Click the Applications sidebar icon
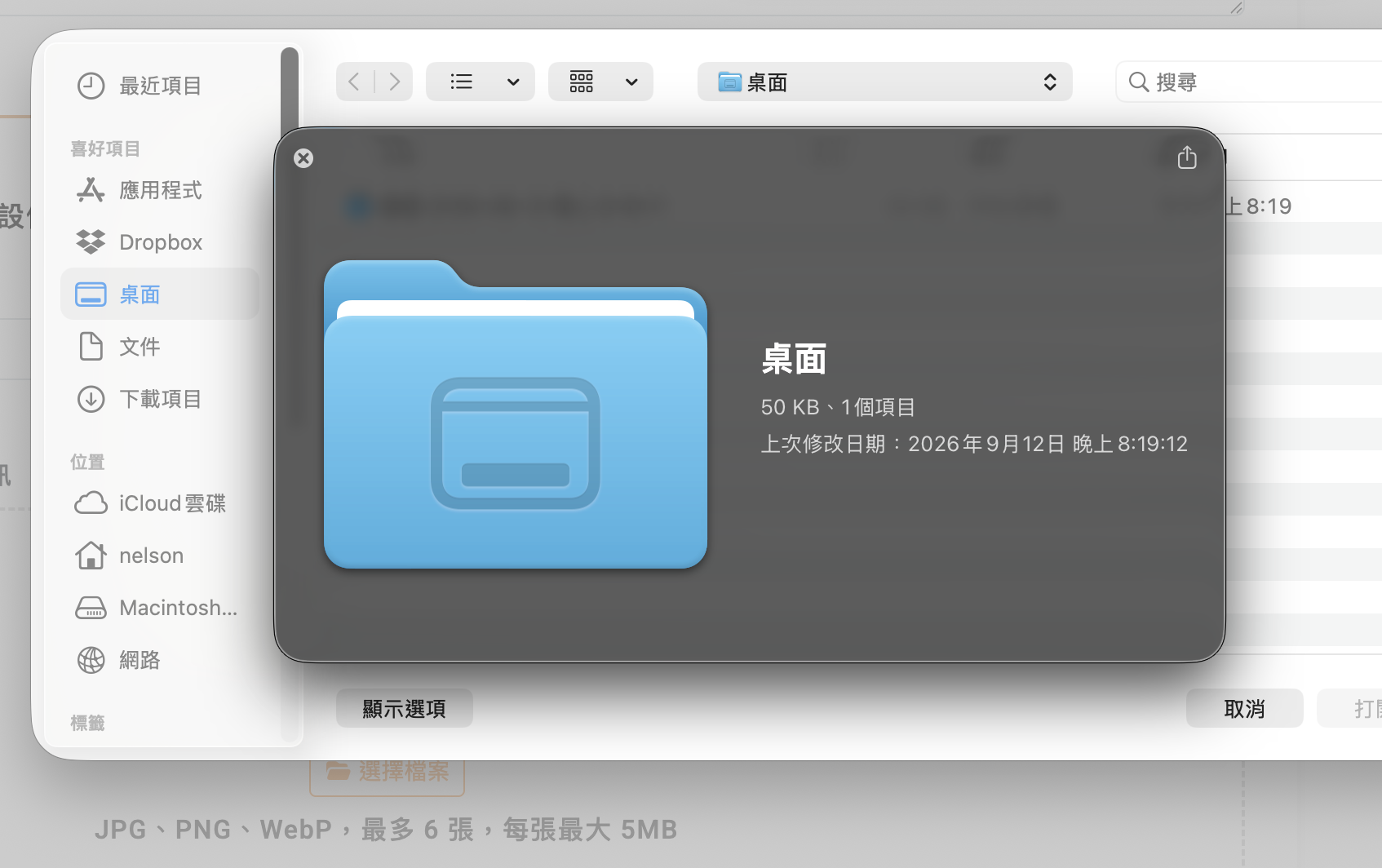Image resolution: width=1382 pixels, height=868 pixels. 91,190
